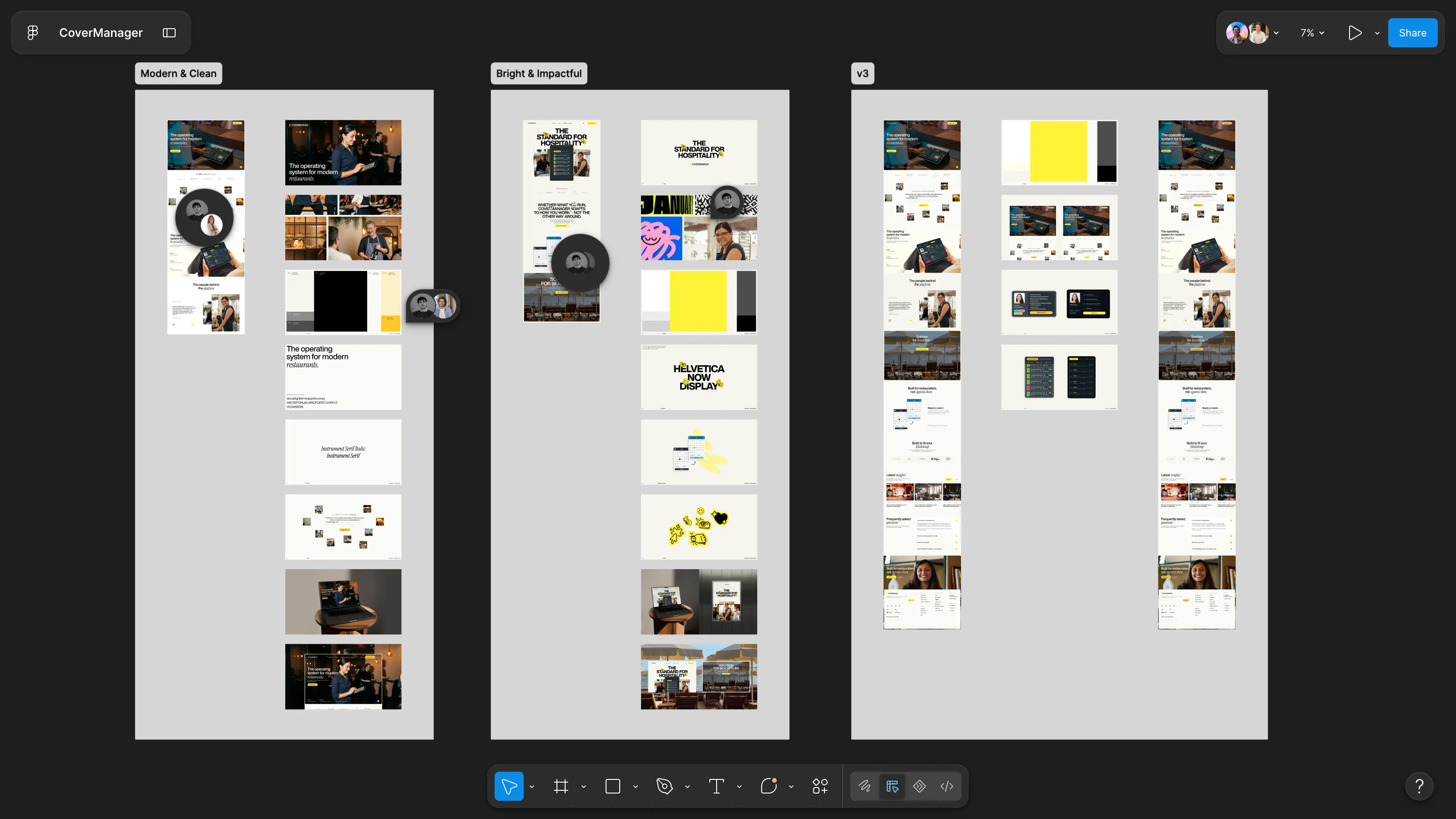Open the 7% zoom dropdown
The image size is (1456, 819).
(1312, 33)
